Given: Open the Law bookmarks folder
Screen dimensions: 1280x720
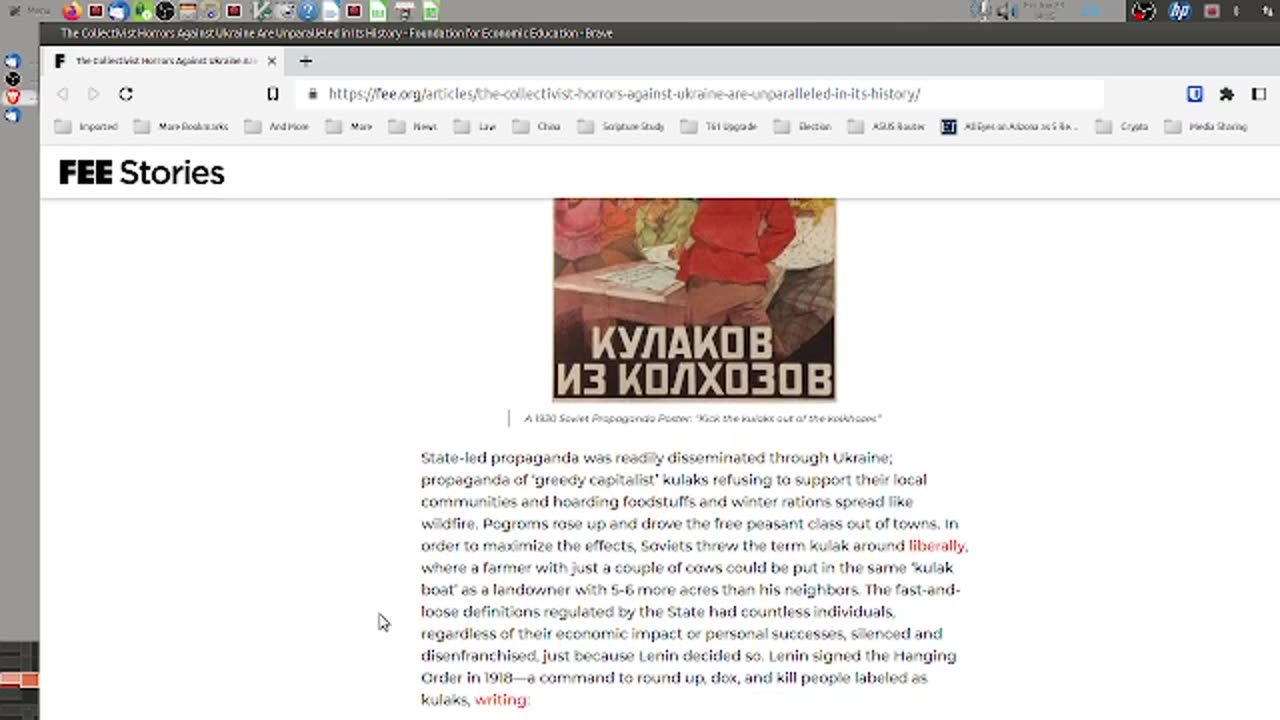Looking at the screenshot, I should pyautogui.click(x=475, y=127).
